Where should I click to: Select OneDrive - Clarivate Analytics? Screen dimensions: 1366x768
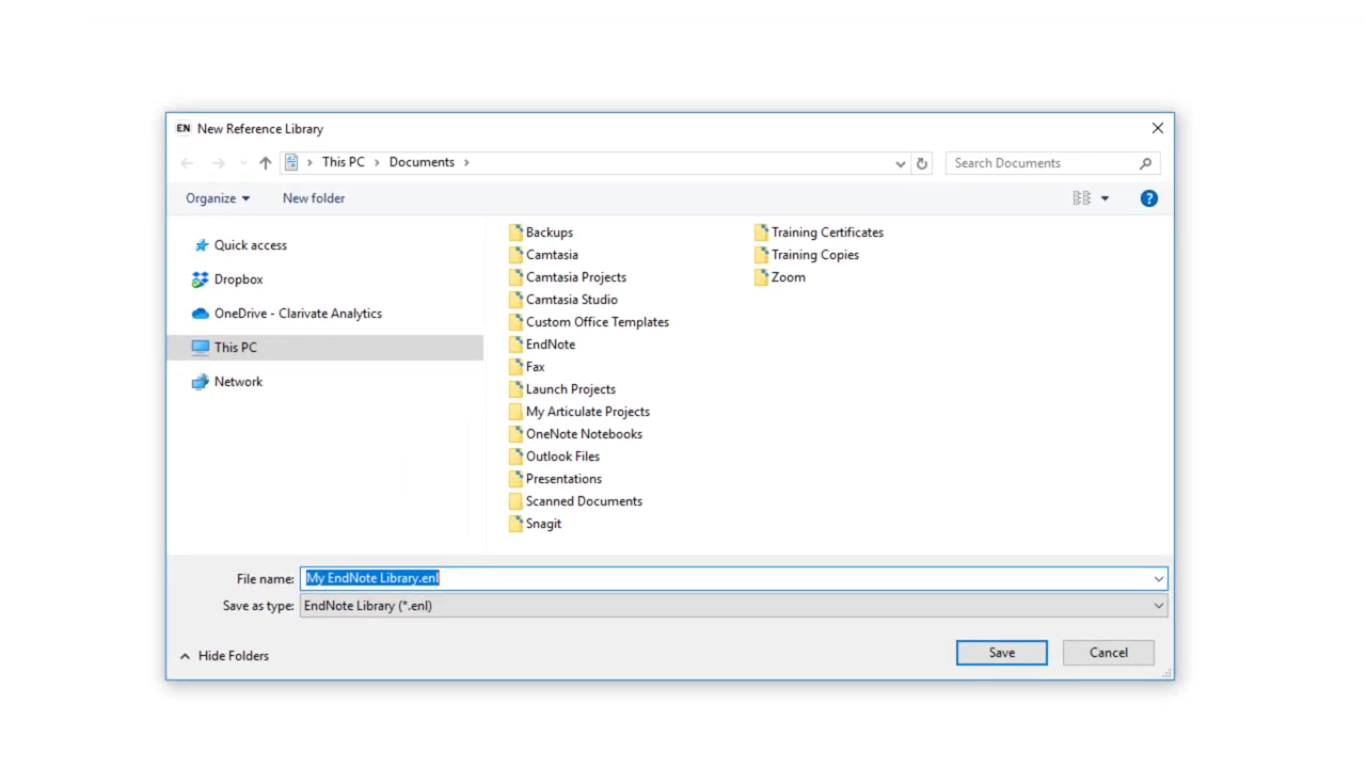[298, 313]
